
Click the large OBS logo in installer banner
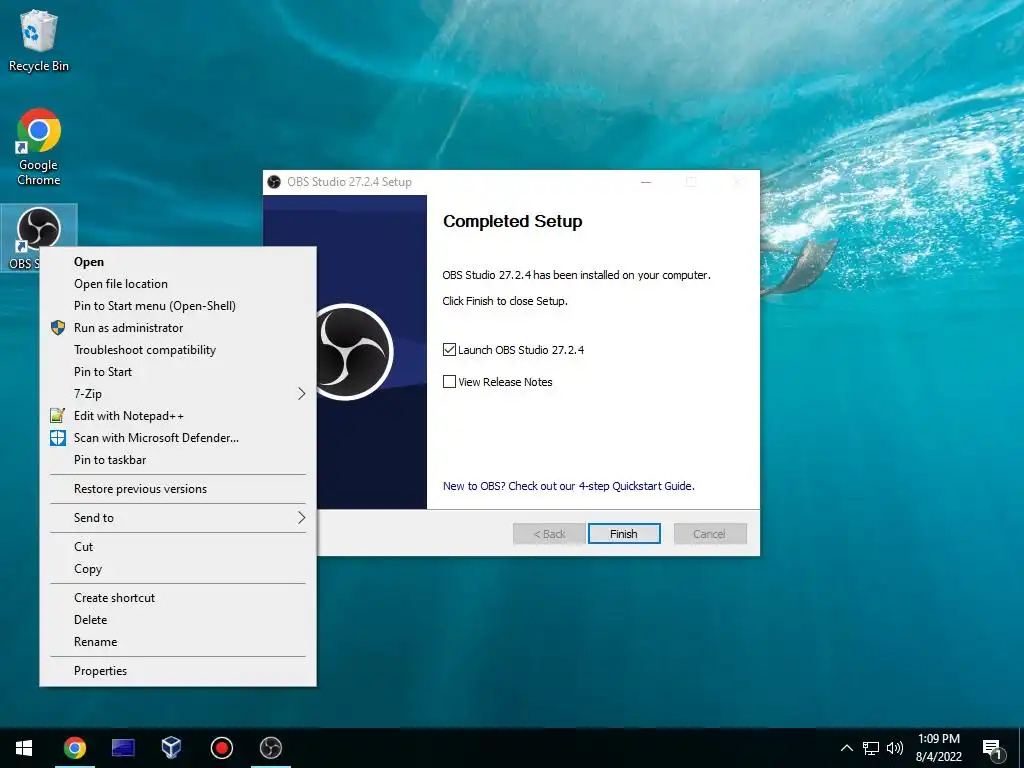tap(353, 352)
